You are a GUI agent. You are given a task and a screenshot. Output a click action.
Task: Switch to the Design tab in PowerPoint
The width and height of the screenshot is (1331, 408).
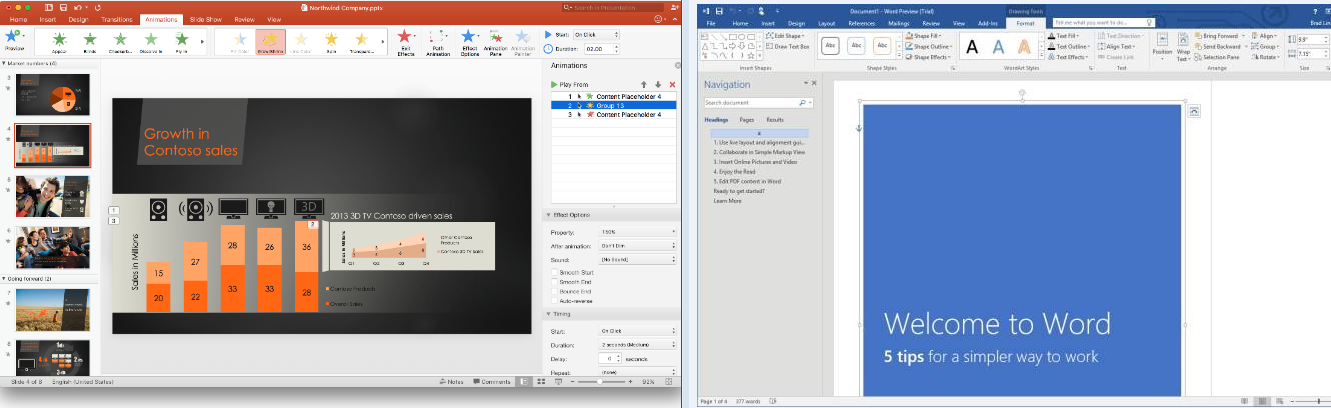(79, 19)
